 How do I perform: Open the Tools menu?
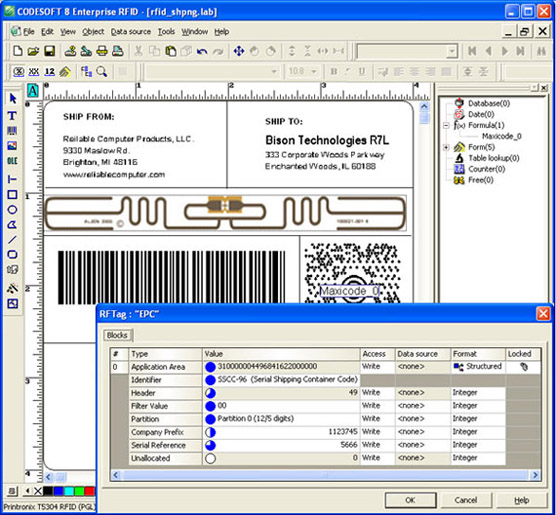tap(166, 32)
